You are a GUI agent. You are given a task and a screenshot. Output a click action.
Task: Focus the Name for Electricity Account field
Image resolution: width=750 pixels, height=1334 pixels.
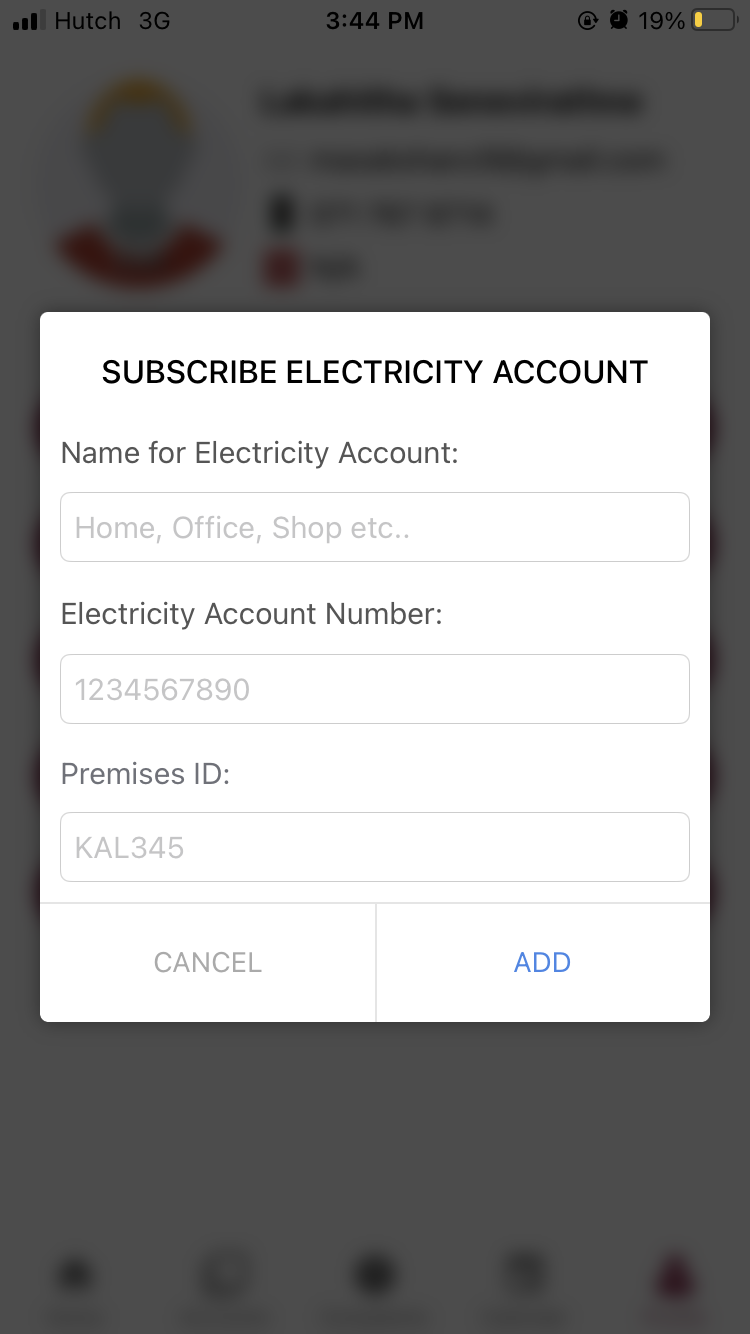click(x=375, y=527)
